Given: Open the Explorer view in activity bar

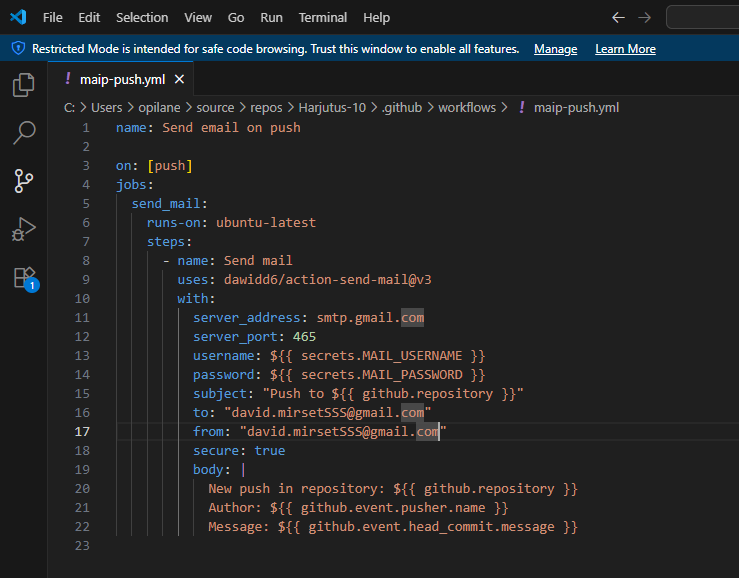Looking at the screenshot, I should (24, 86).
